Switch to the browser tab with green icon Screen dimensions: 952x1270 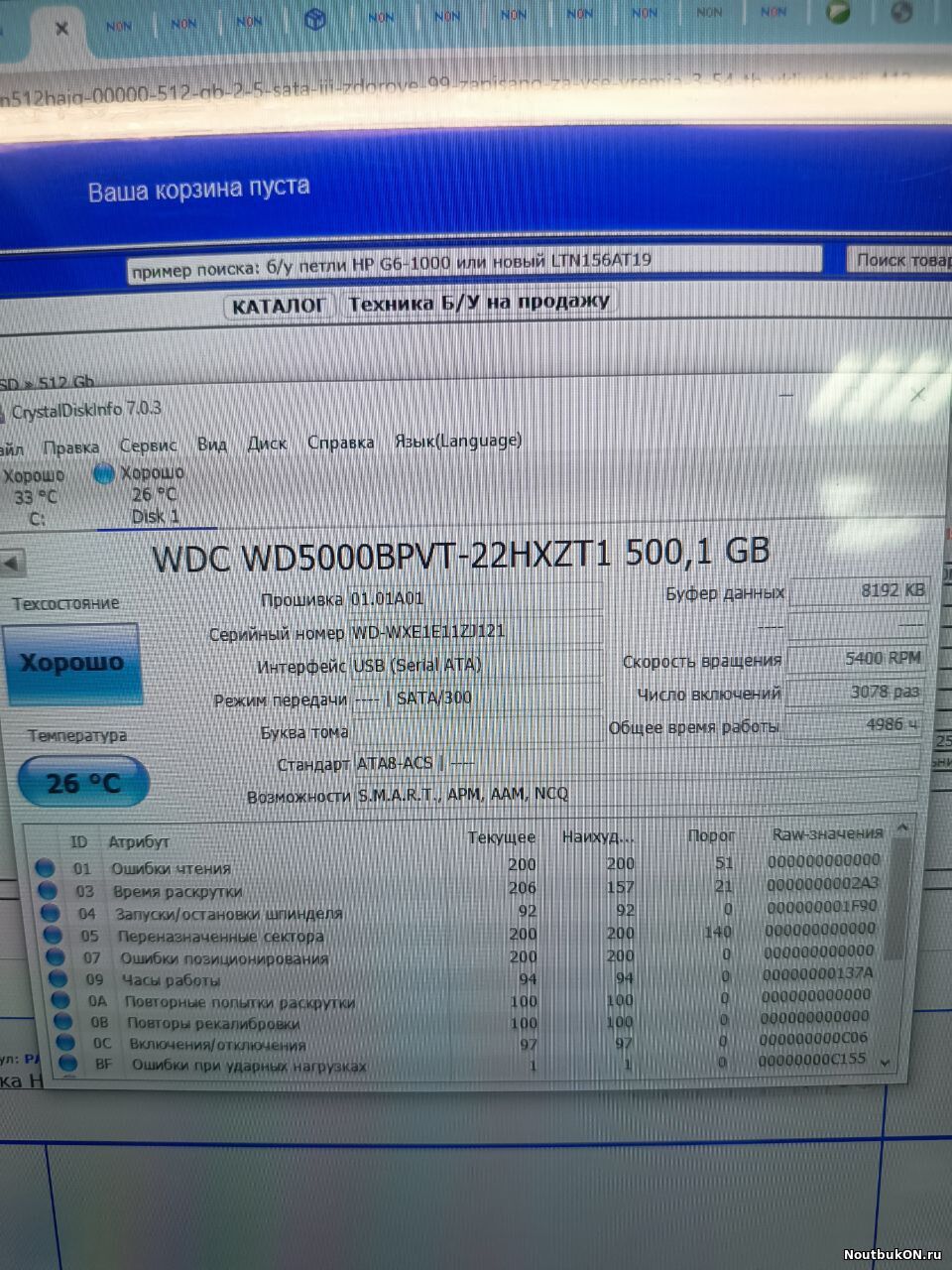pos(839,13)
